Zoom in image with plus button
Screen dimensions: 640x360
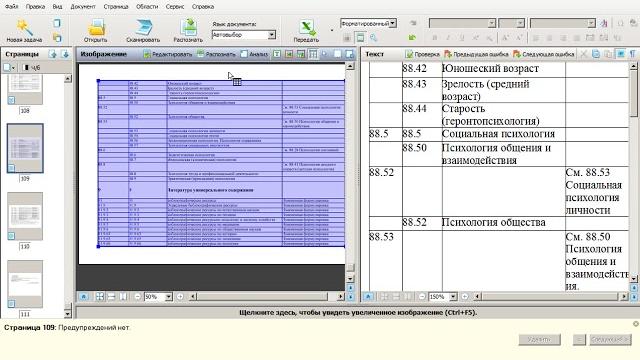180,297
